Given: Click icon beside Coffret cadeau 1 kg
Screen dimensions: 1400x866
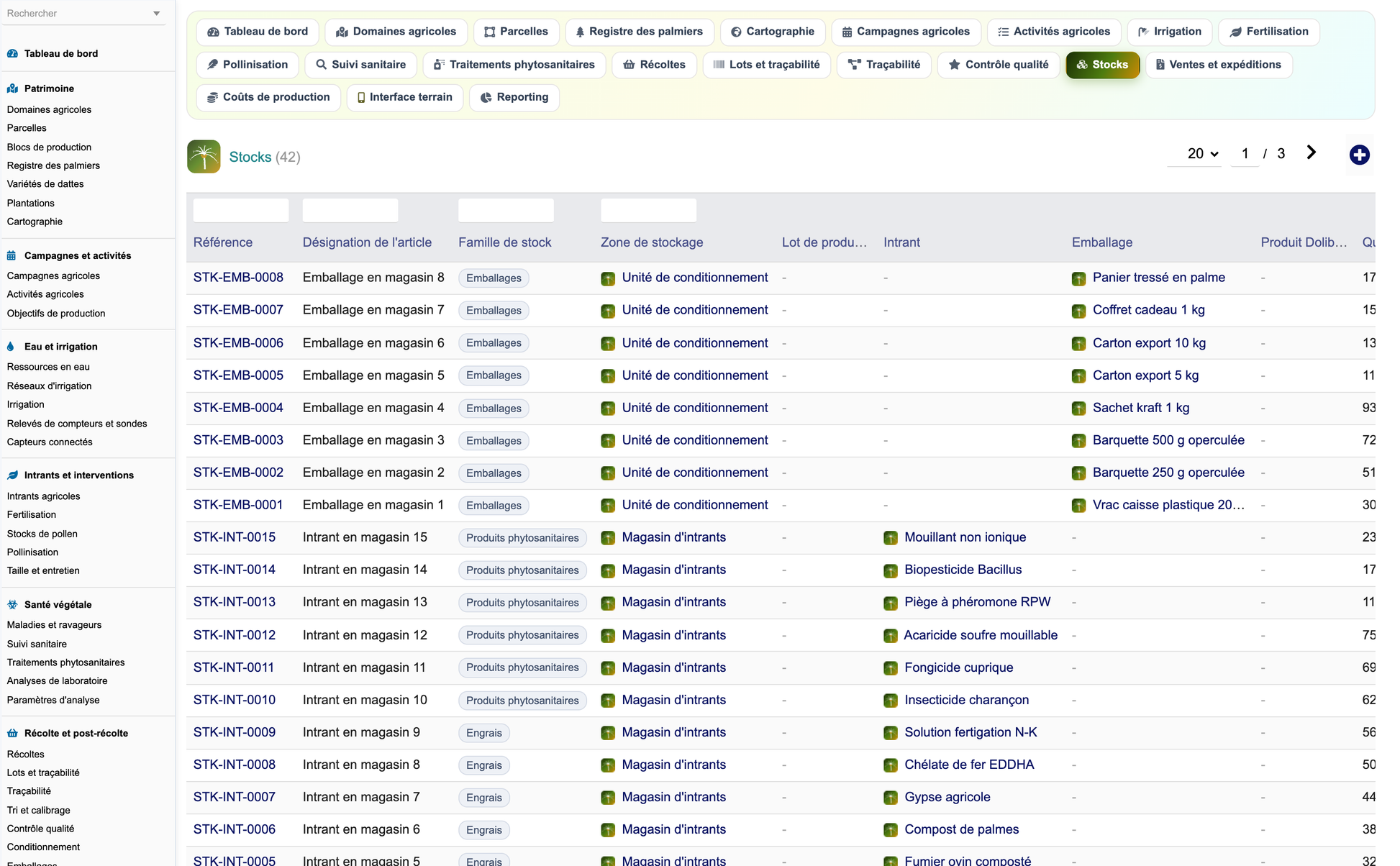Looking at the screenshot, I should (1078, 311).
